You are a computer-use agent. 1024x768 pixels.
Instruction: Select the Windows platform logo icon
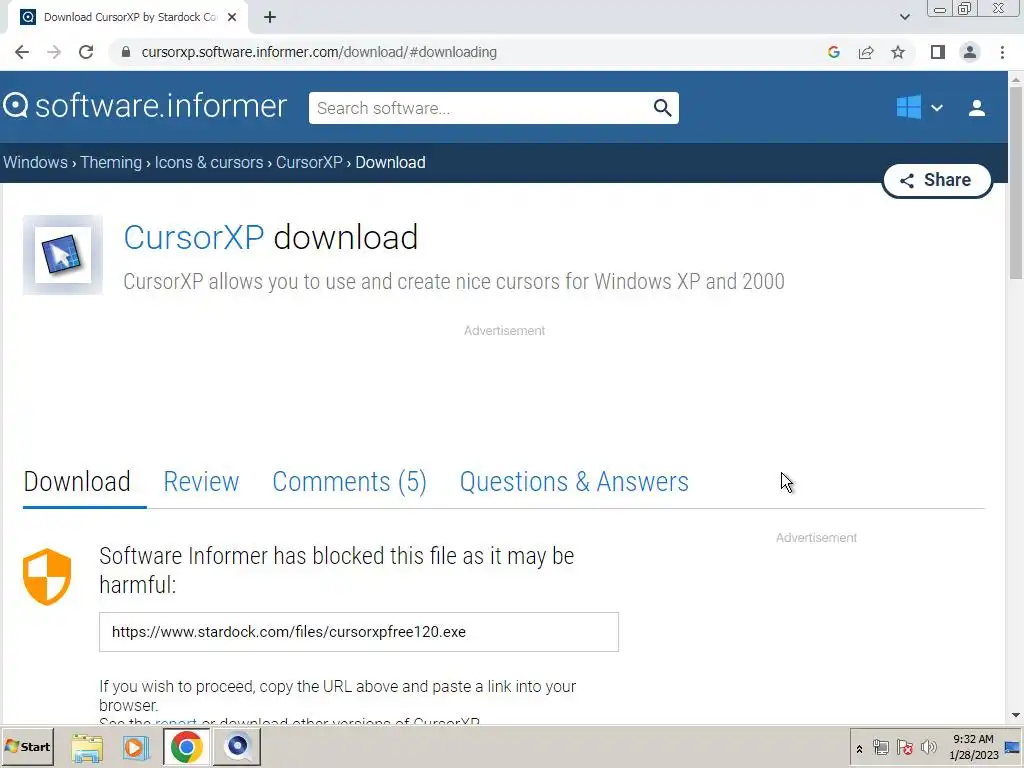(908, 107)
